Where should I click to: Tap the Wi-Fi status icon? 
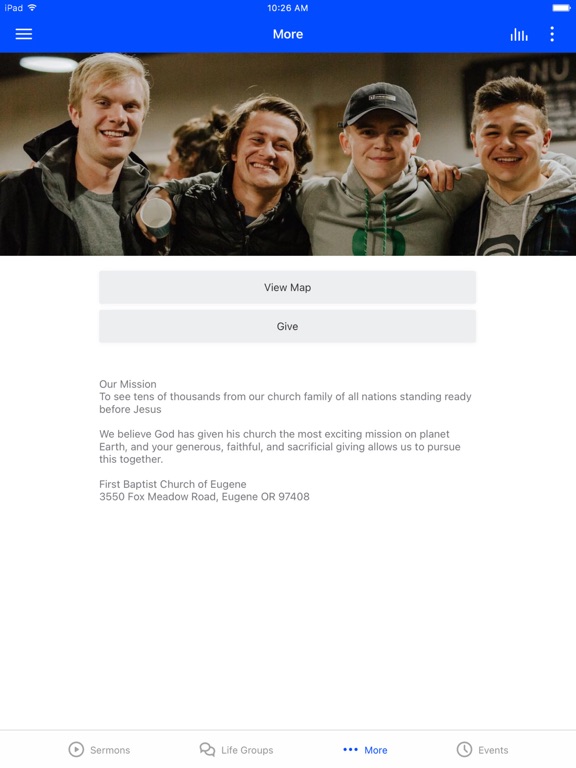[x=32, y=7]
